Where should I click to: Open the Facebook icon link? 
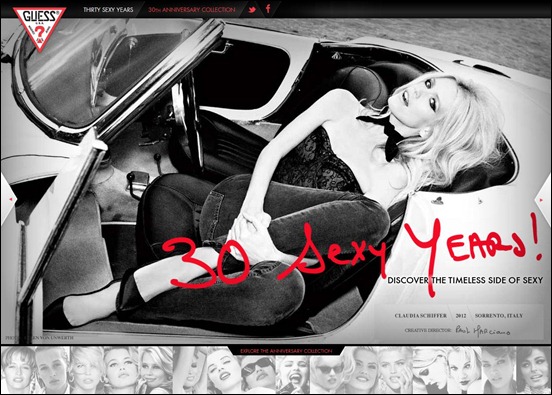(268, 9)
